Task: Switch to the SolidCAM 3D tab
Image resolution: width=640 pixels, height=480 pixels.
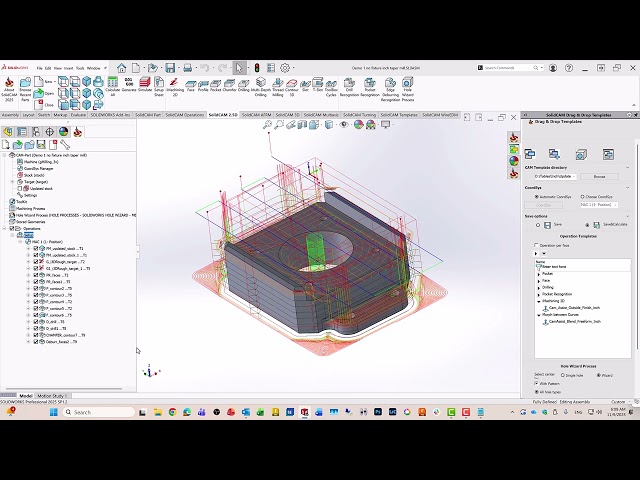Action: coord(287,115)
